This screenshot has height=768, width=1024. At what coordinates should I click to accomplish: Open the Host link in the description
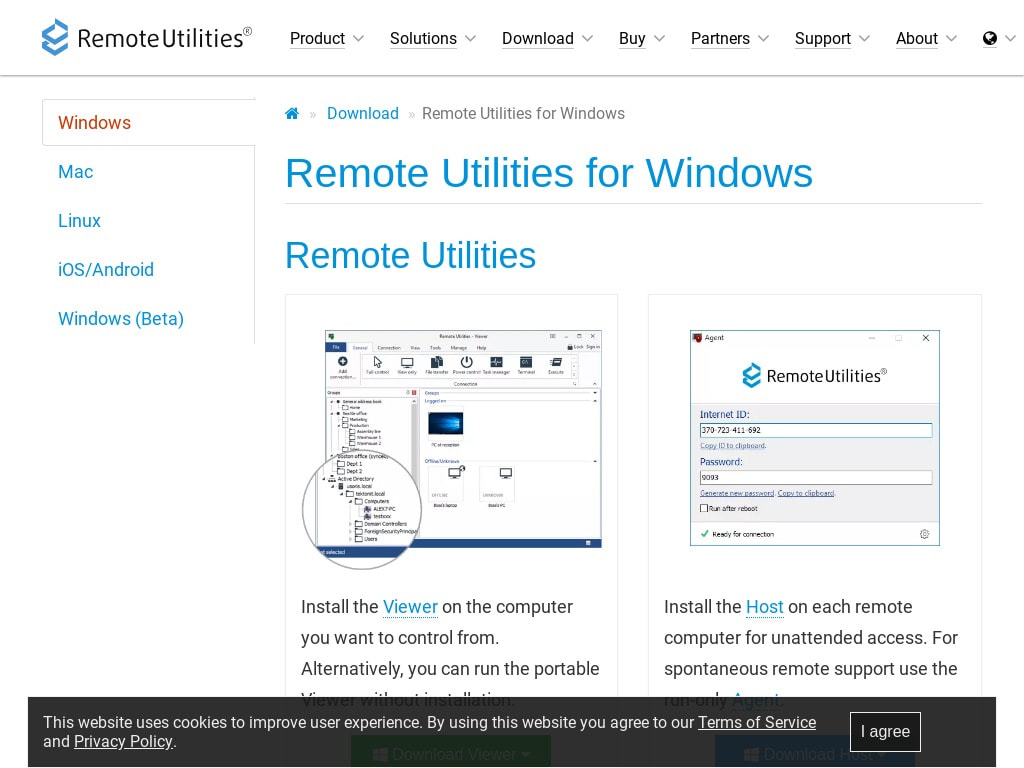point(764,607)
